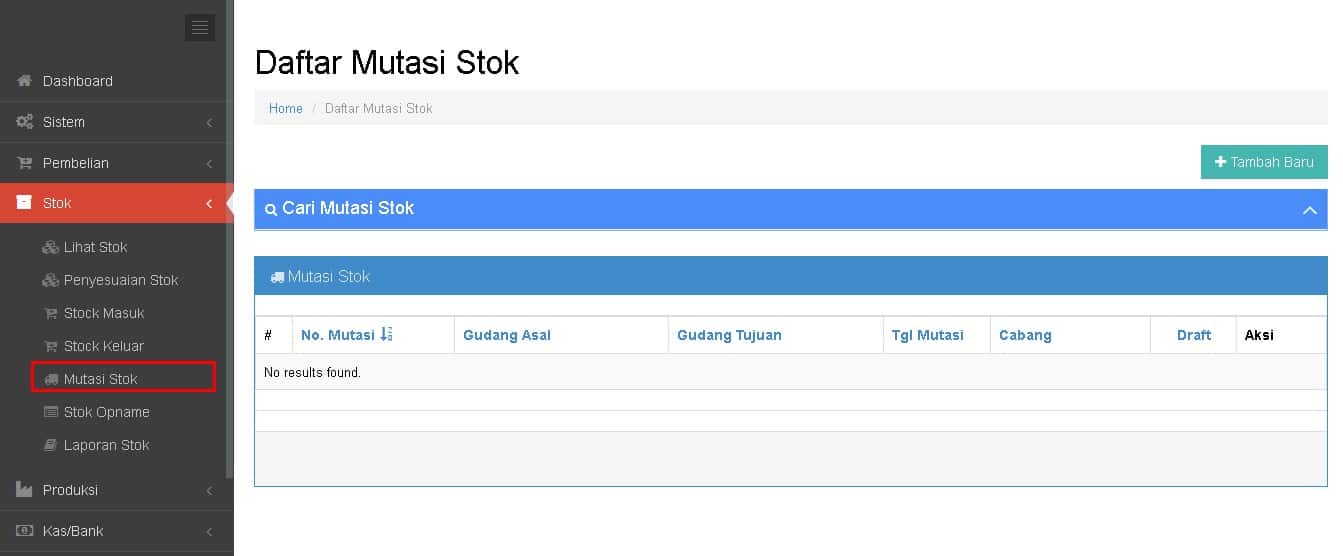Follow the Home breadcrumb link
The width and height of the screenshot is (1343, 556).
tap(286, 108)
